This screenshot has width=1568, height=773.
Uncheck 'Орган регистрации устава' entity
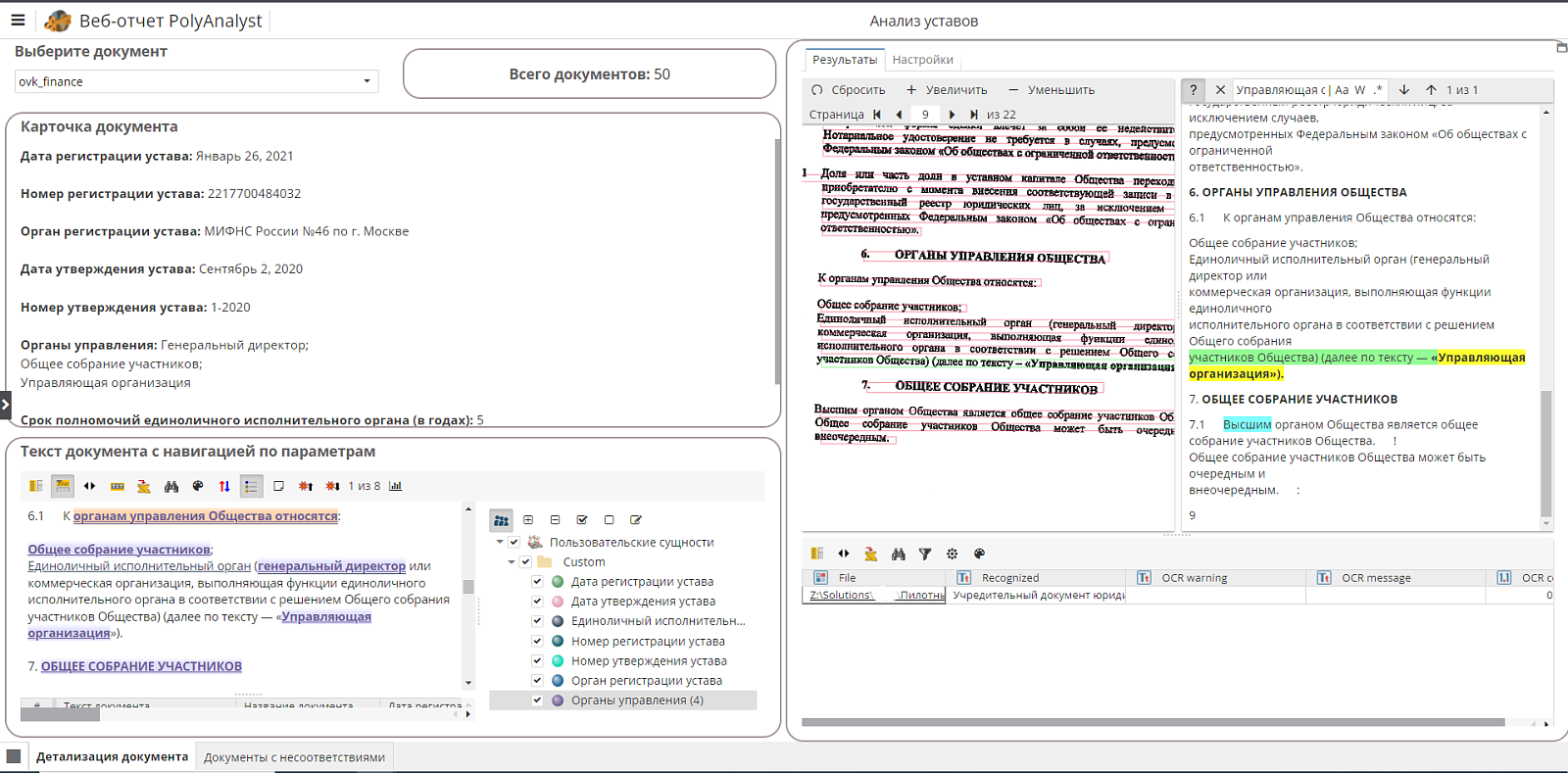[537, 680]
